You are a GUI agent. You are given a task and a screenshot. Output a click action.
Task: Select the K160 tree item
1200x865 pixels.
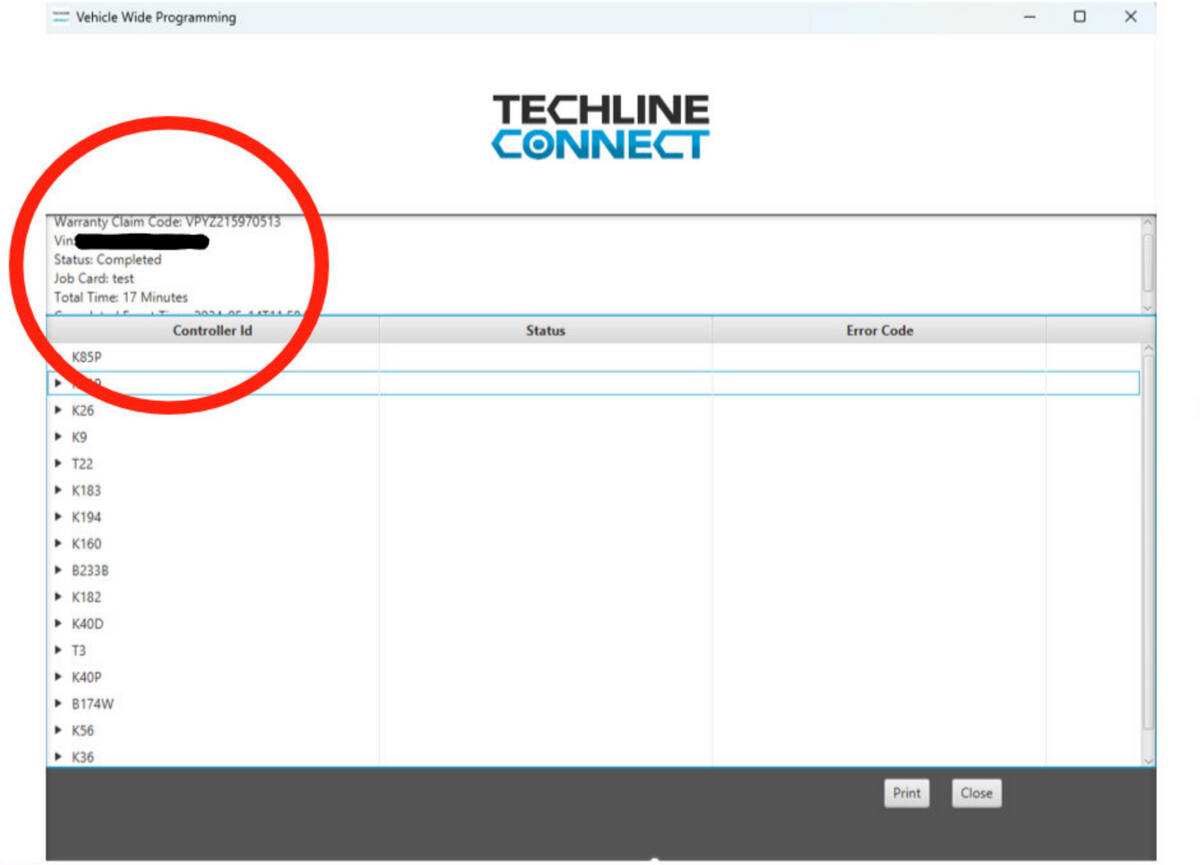86,544
